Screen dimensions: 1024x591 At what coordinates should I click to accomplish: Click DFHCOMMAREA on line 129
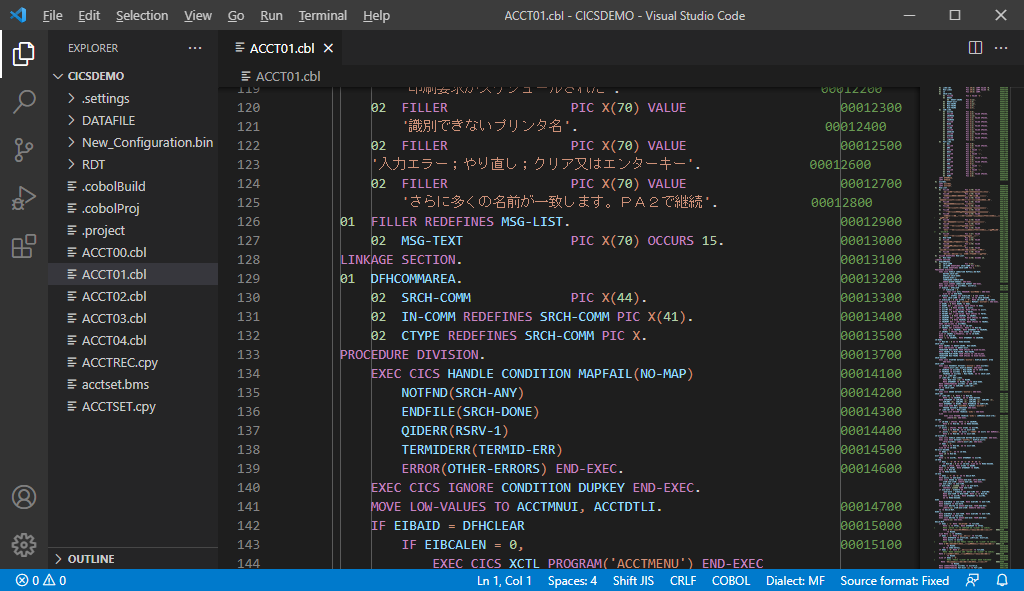(x=413, y=279)
